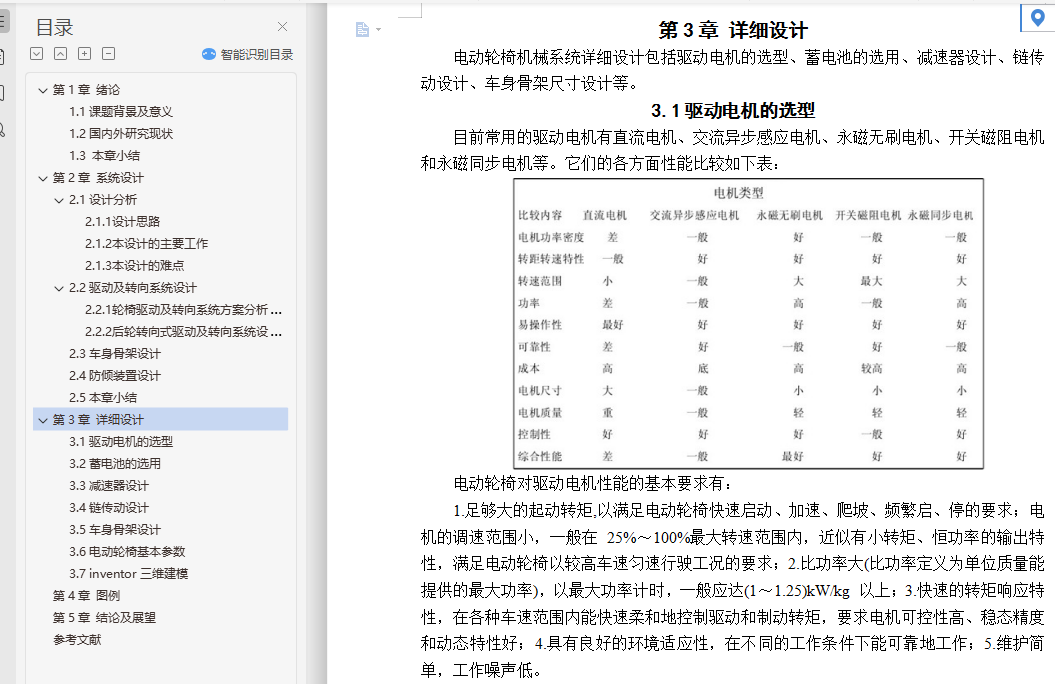The image size is (1055, 684).
Task: Open 第5章 结论及展望 in outline
Action: (104, 618)
